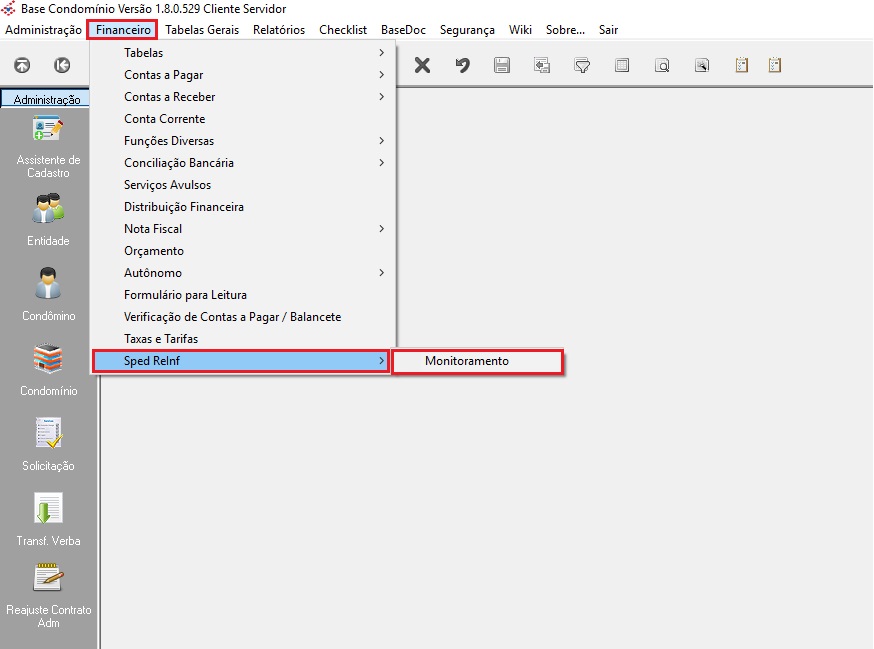This screenshot has width=874, height=649.
Task: Click the Financeiro menu
Action: pos(123,30)
